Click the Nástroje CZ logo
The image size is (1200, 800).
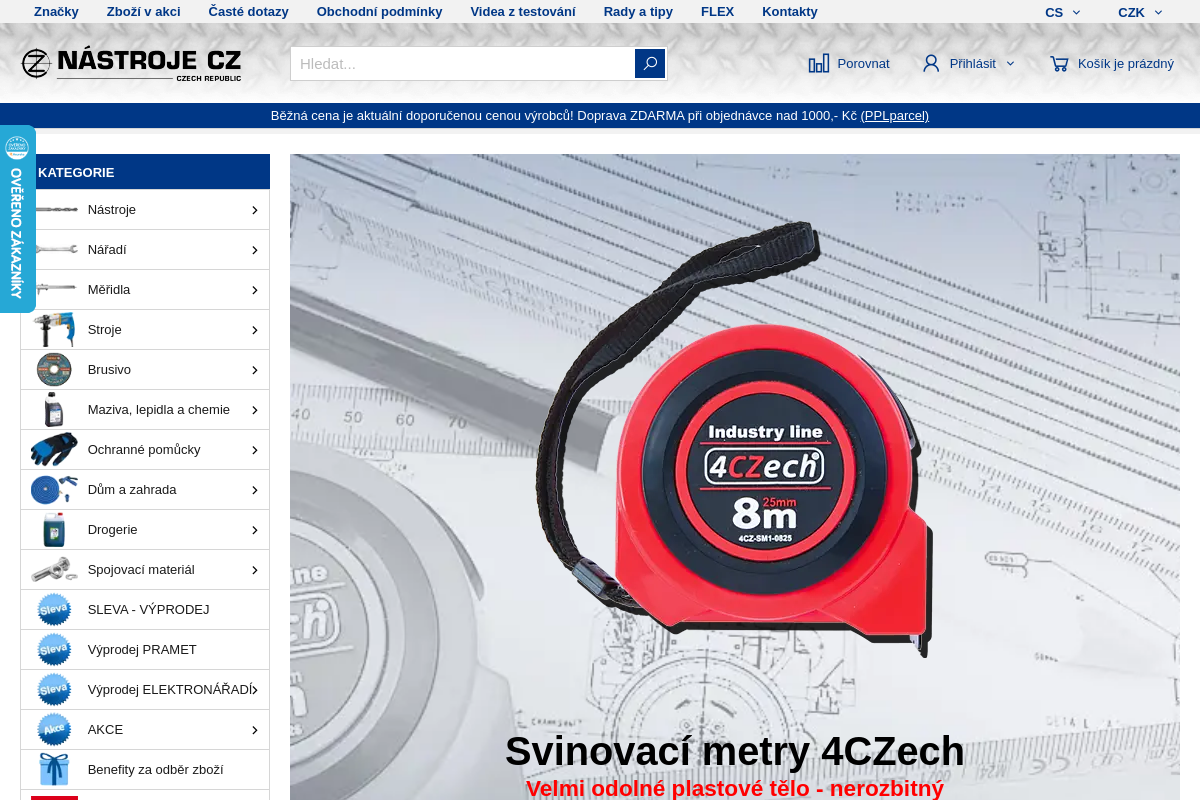[130, 63]
